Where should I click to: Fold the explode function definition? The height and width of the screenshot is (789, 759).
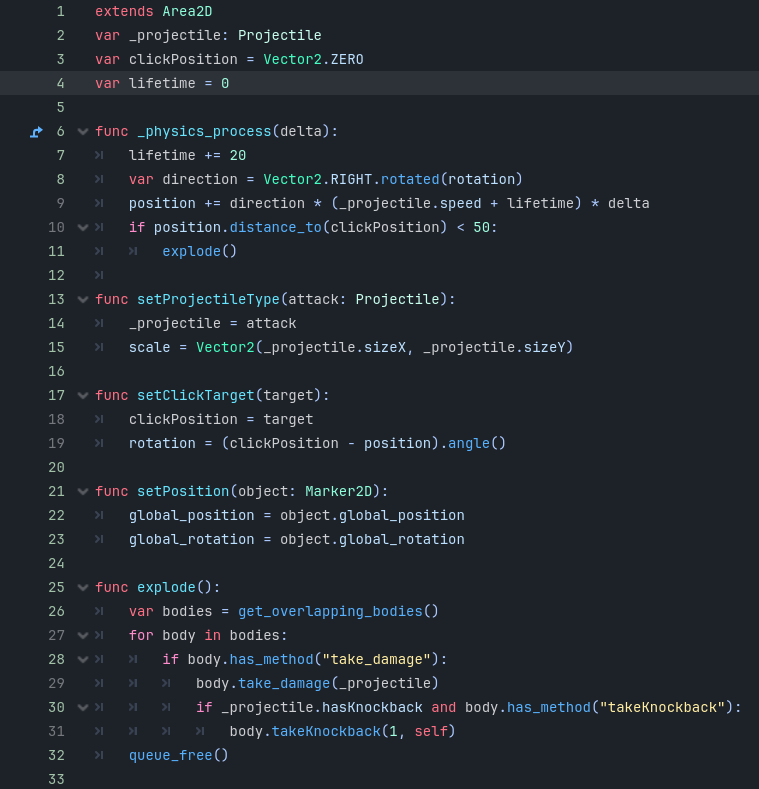point(83,587)
